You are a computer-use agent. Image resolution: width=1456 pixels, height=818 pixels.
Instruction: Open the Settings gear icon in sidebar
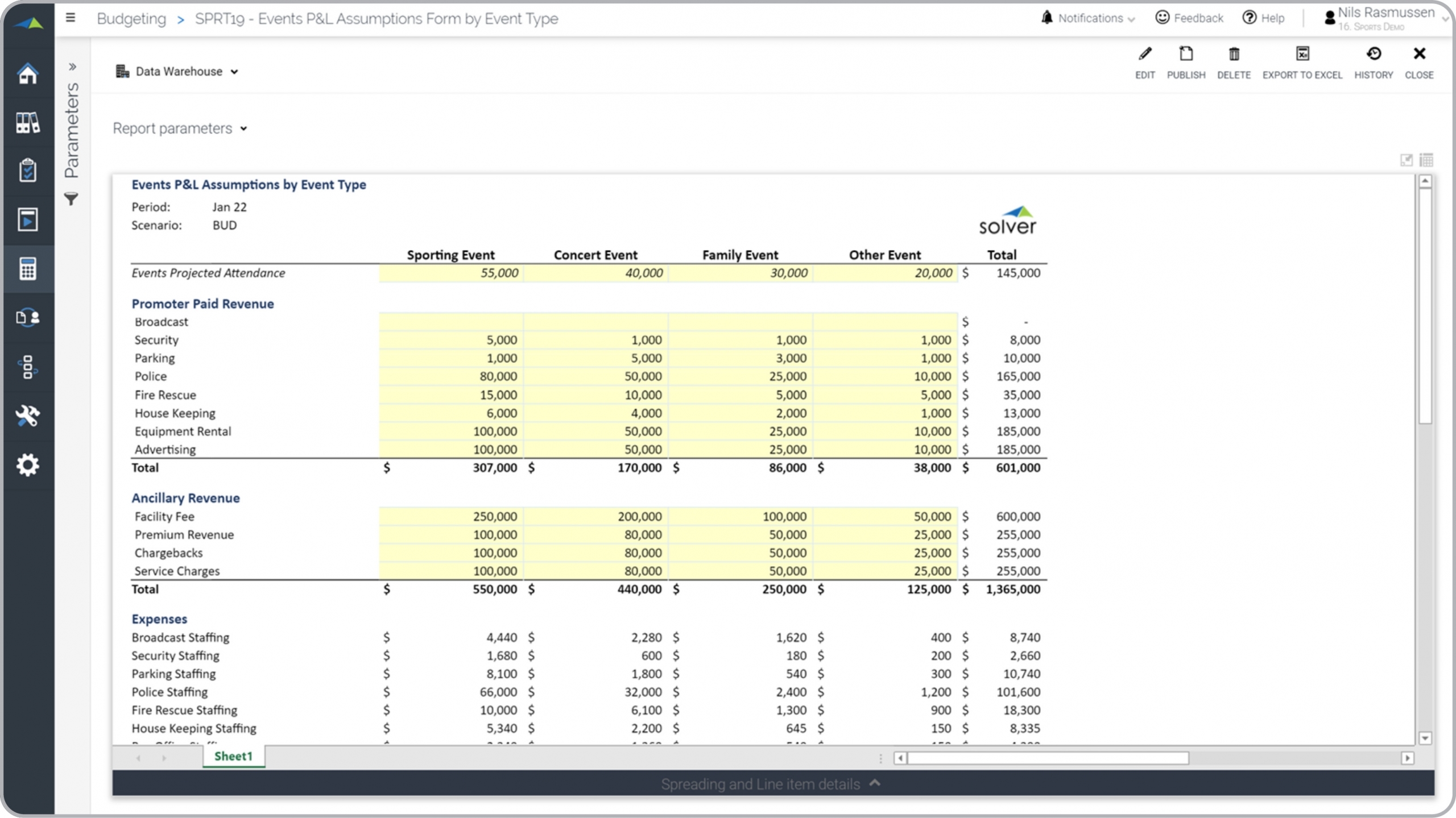27,465
